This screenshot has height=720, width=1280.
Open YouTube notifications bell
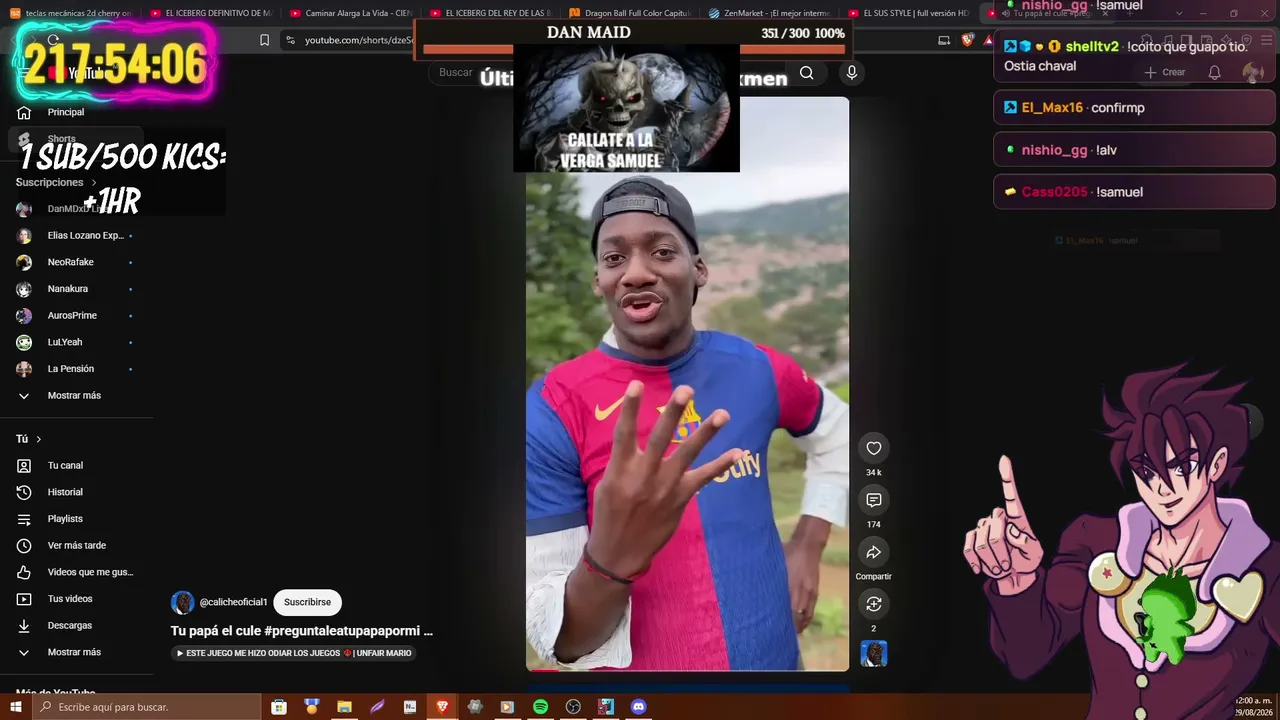1214,72
